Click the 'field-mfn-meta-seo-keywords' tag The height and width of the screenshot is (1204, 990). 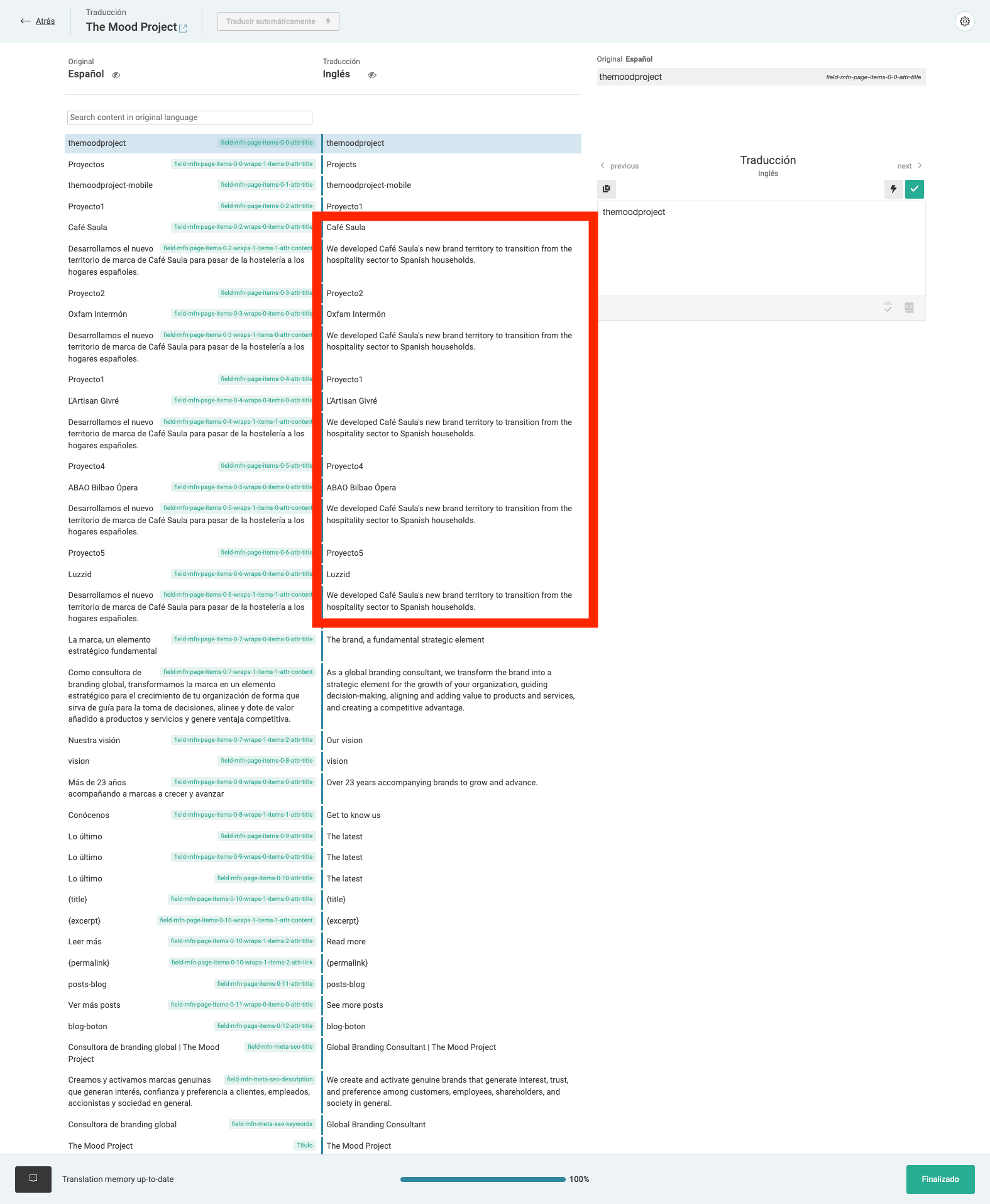(272, 1124)
